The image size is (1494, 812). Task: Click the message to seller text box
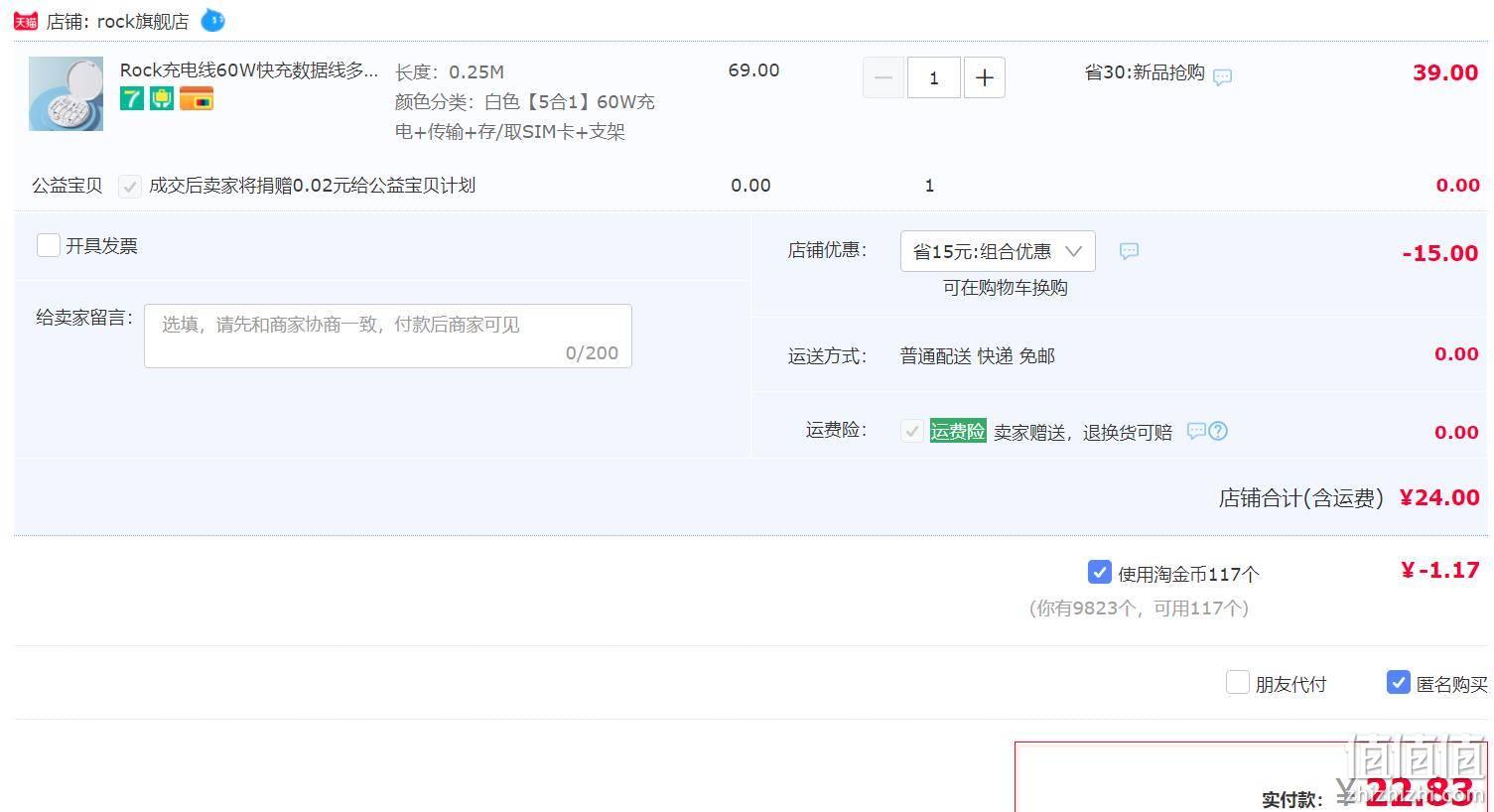(388, 336)
